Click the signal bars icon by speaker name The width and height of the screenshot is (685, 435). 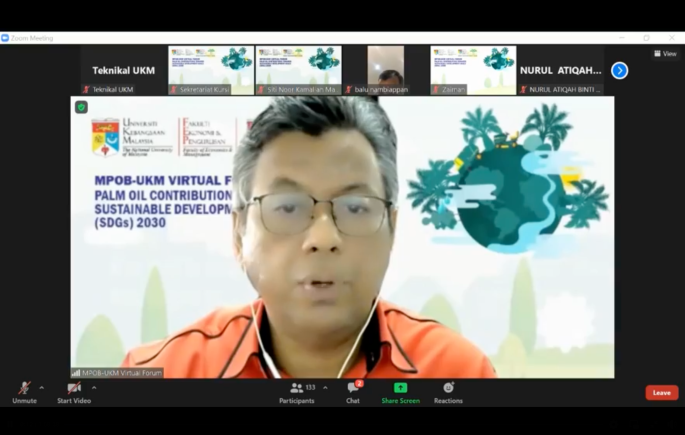point(75,373)
